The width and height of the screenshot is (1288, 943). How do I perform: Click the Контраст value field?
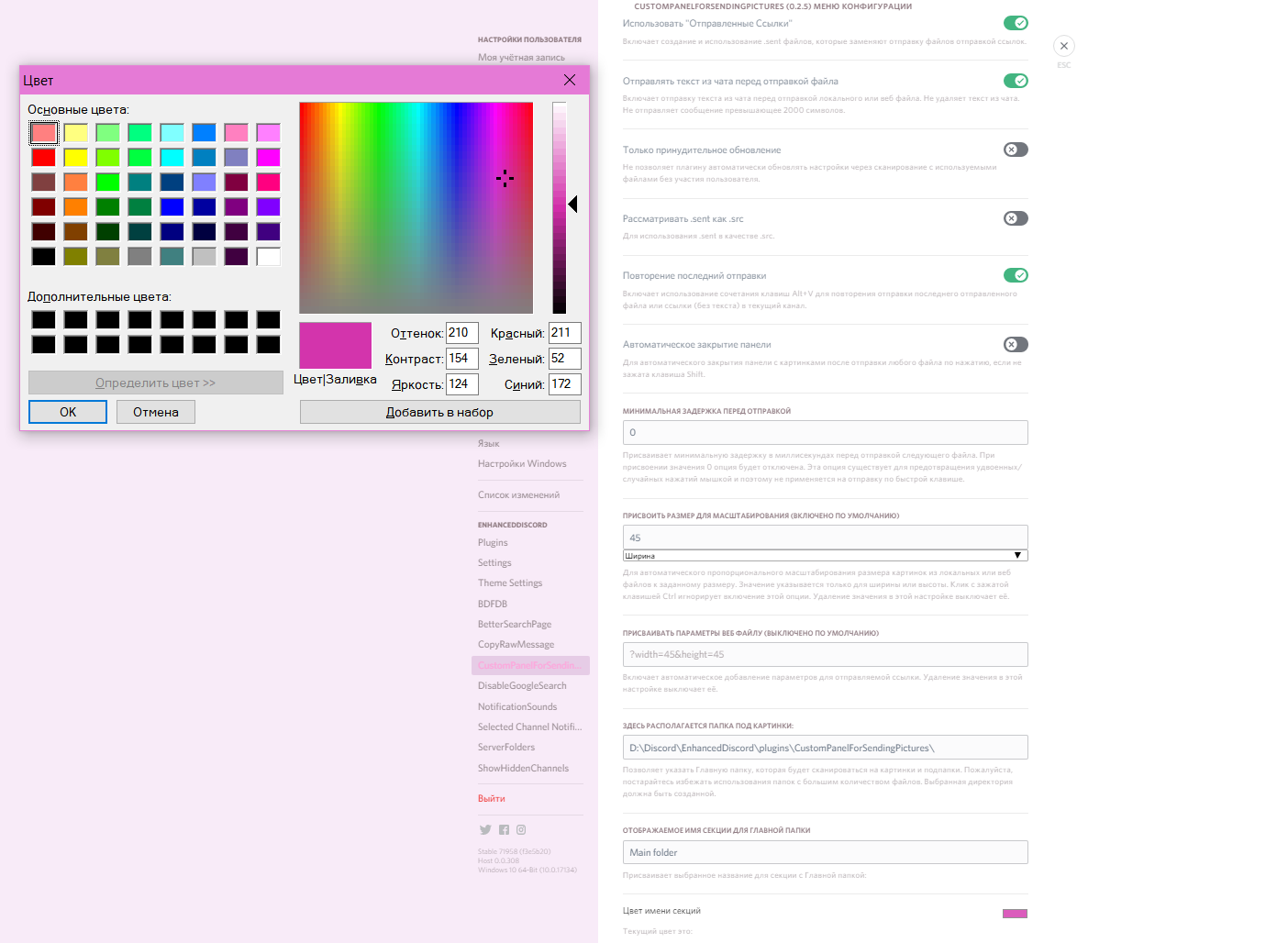[x=462, y=359]
